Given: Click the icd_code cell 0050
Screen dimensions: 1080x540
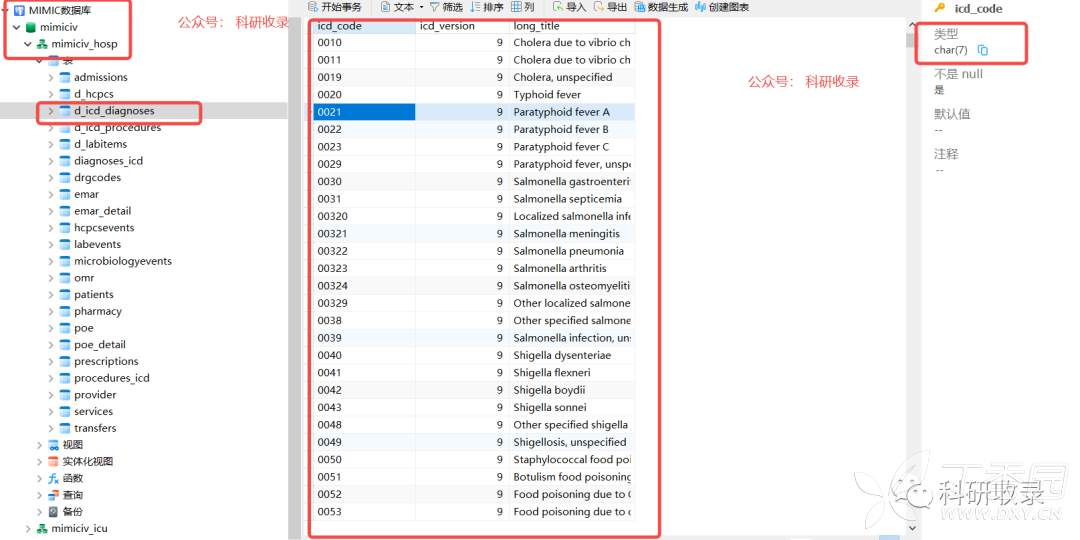Looking at the screenshot, I should coord(330,459).
